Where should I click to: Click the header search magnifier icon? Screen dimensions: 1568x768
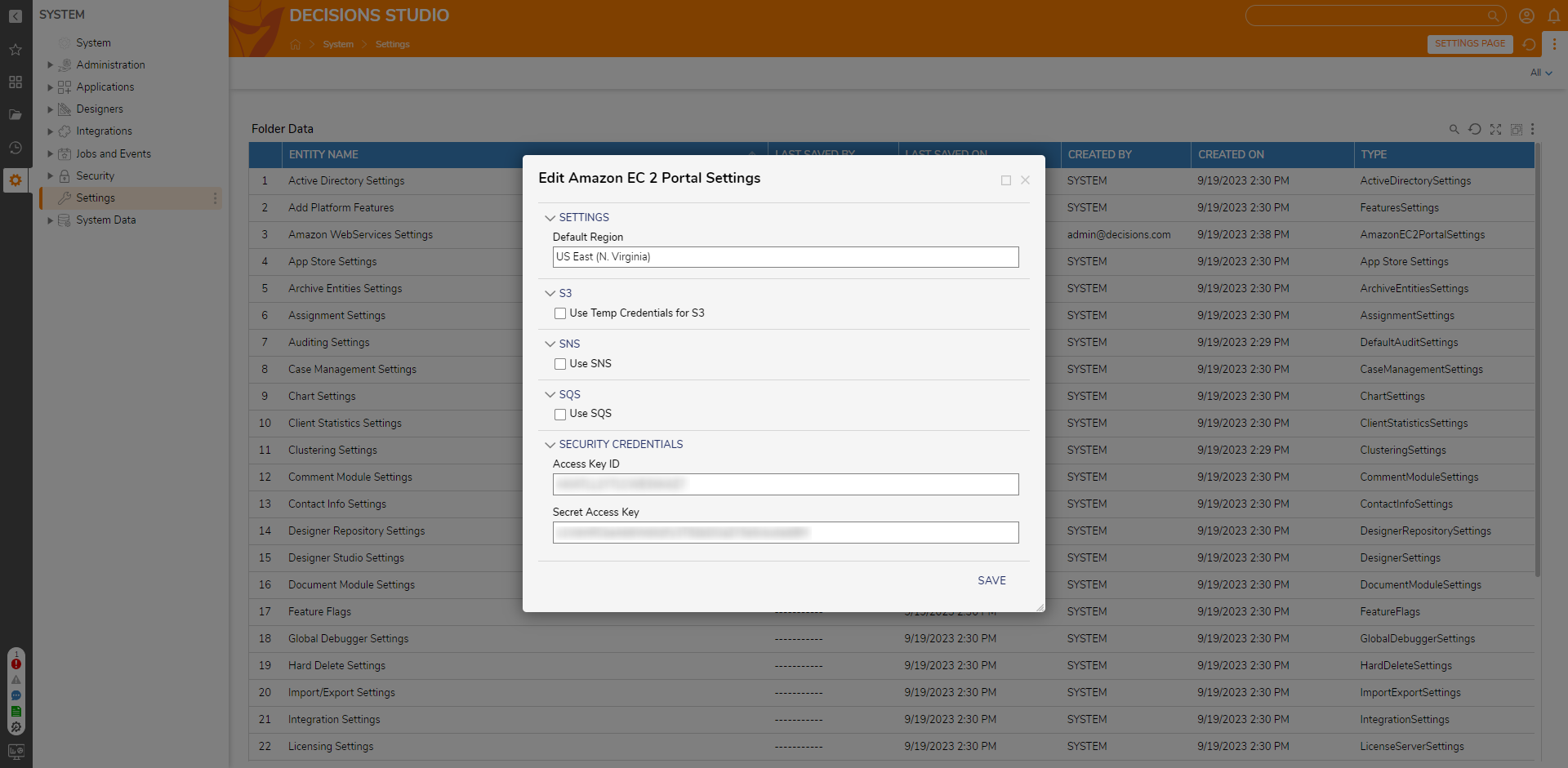1493,16
